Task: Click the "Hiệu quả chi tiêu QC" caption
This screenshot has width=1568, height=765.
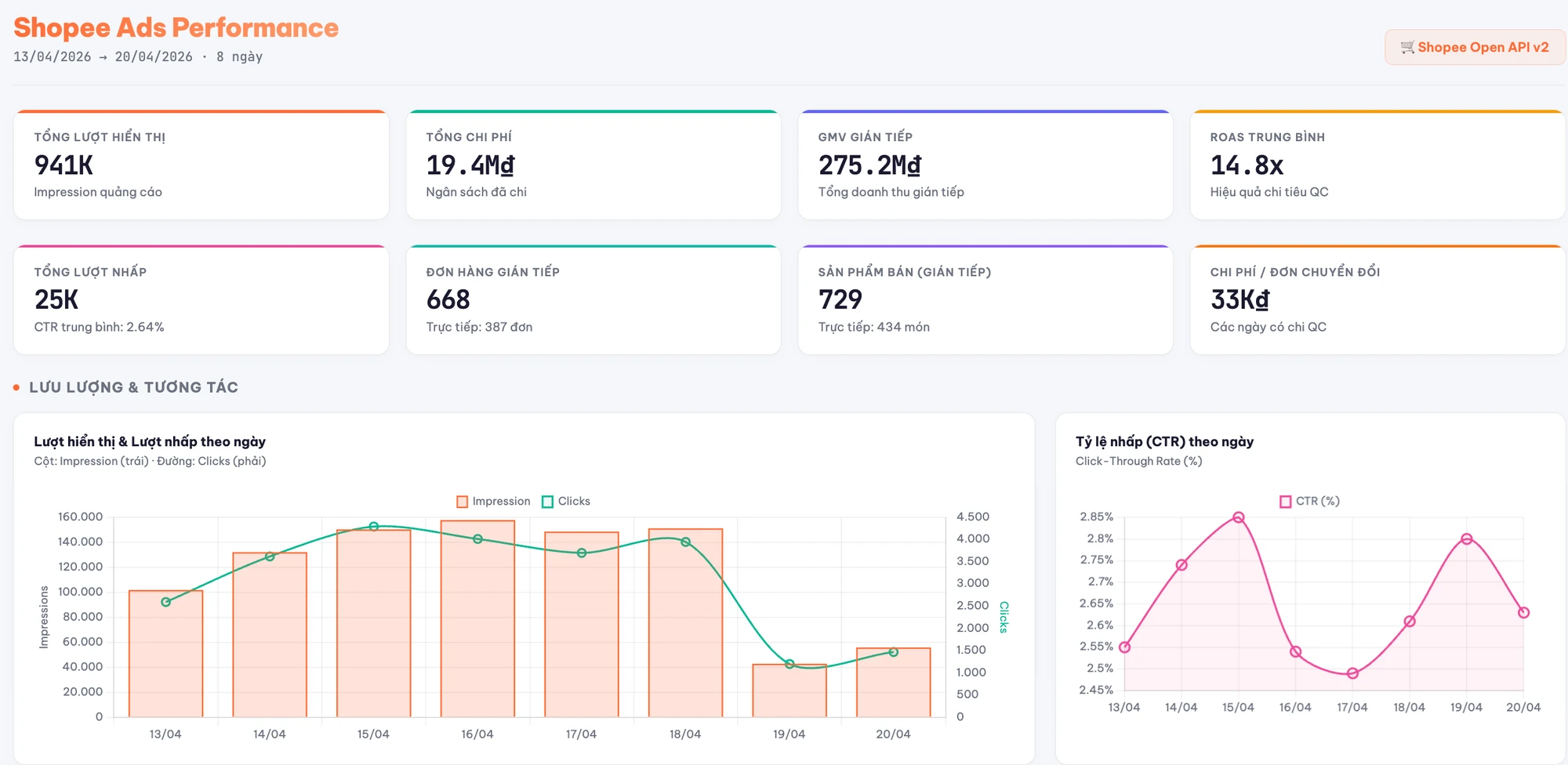Action: (x=1269, y=192)
